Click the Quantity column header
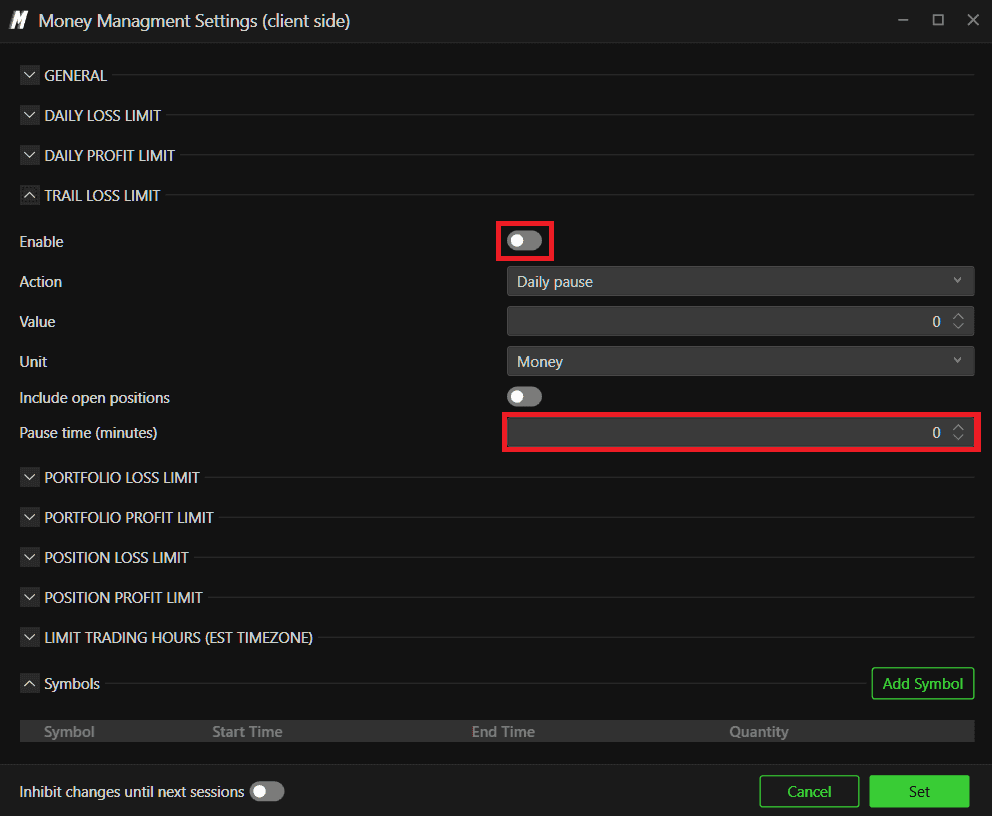This screenshot has height=816, width=992. point(759,731)
